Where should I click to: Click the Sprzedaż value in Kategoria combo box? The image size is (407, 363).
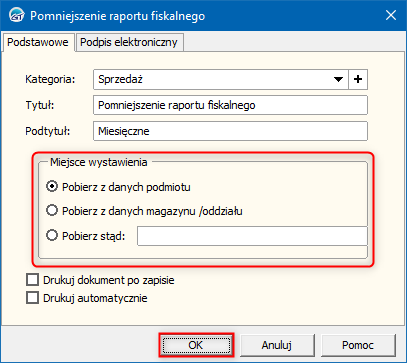[120, 79]
